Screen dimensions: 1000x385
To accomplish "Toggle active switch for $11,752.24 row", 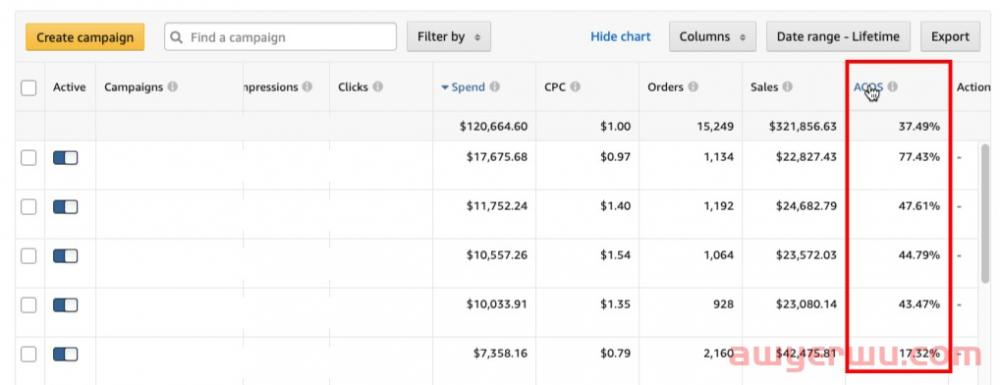I will click(65, 207).
